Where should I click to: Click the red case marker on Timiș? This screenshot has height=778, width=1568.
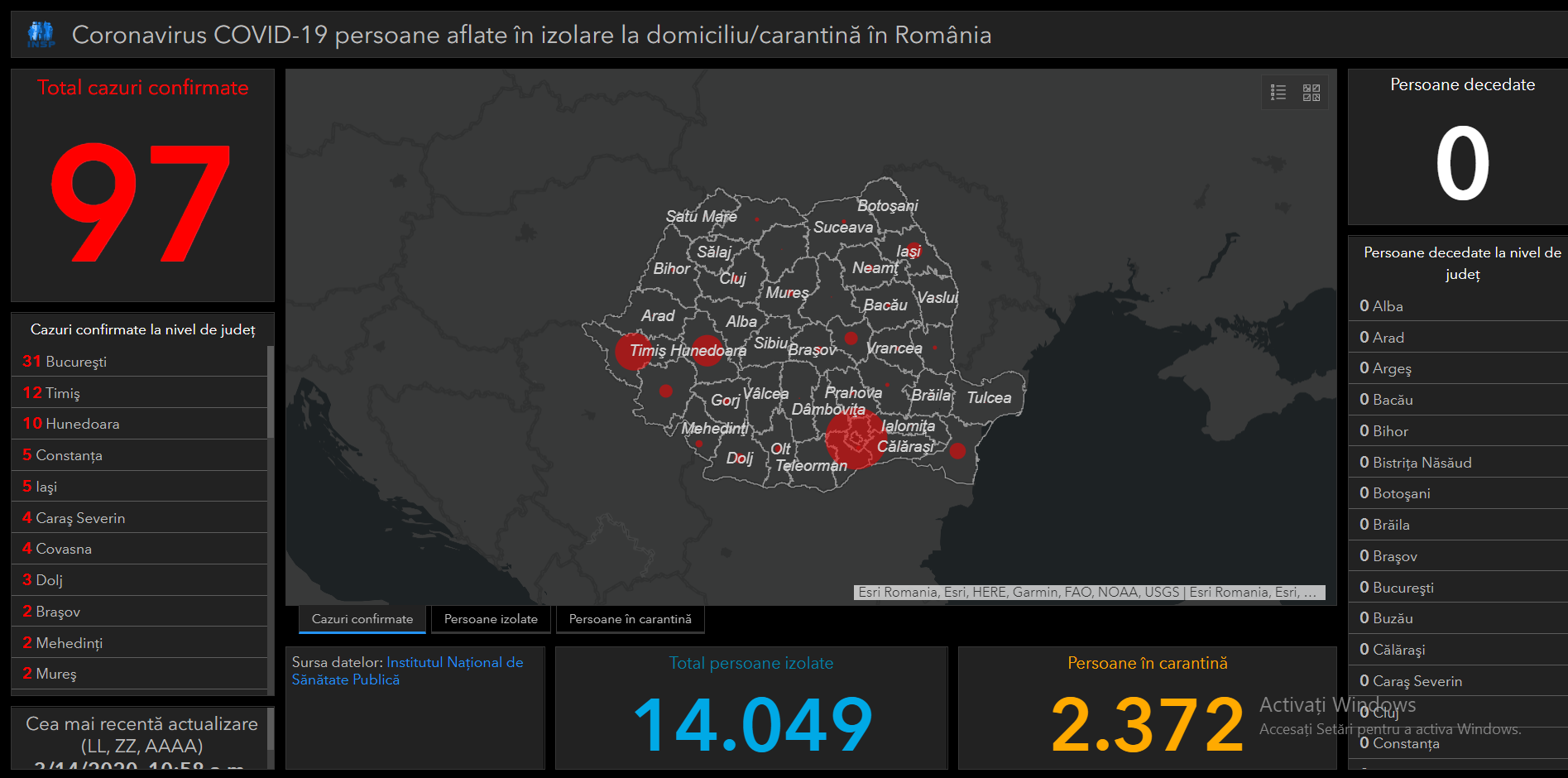pos(634,352)
